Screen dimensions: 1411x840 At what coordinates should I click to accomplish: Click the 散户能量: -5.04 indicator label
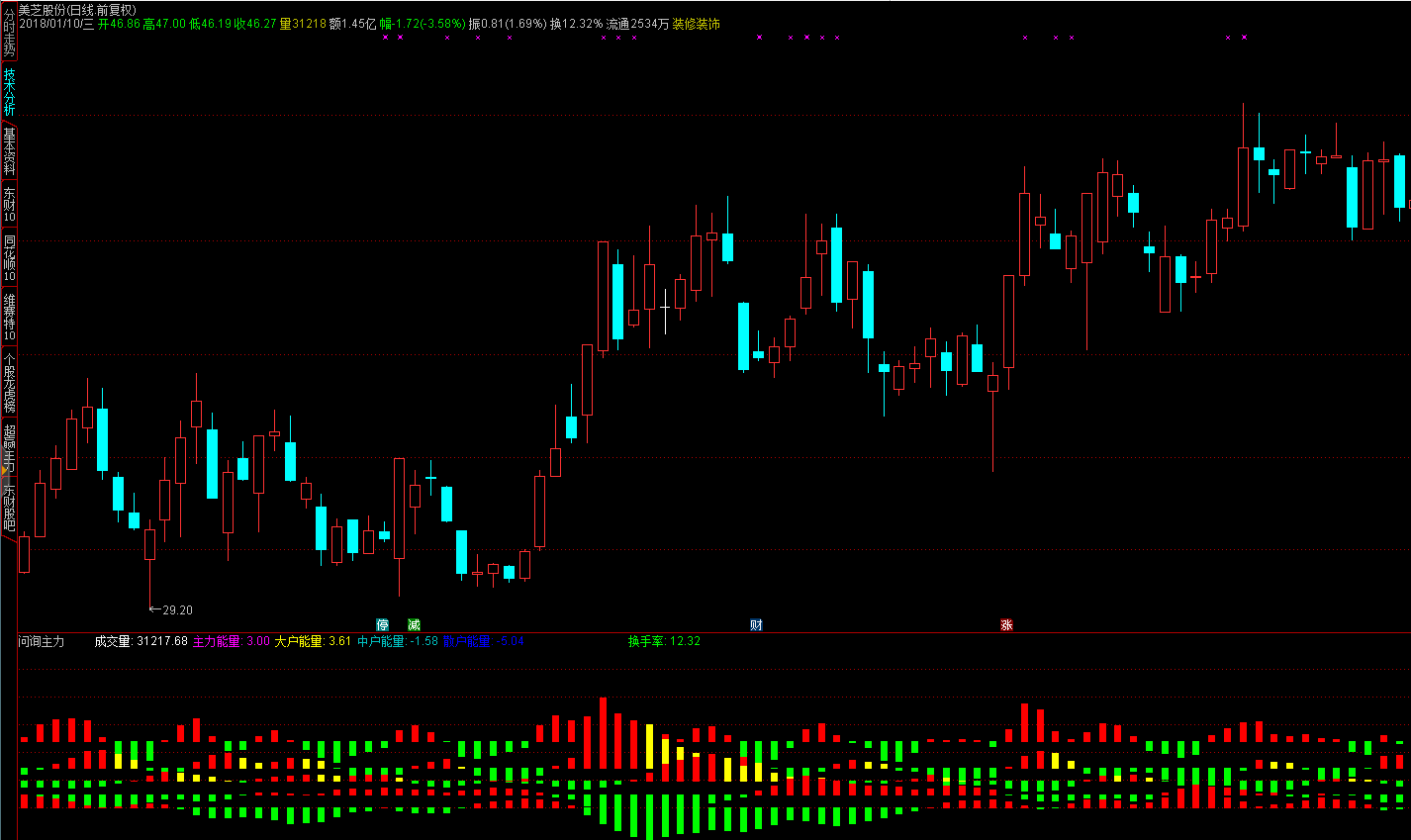pos(483,641)
